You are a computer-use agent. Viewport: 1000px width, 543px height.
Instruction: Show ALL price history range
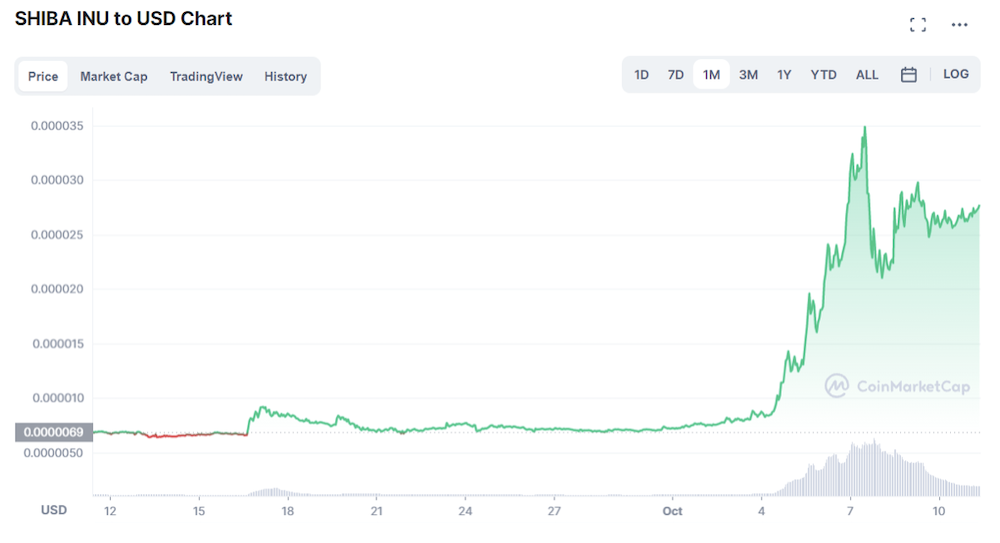click(867, 75)
